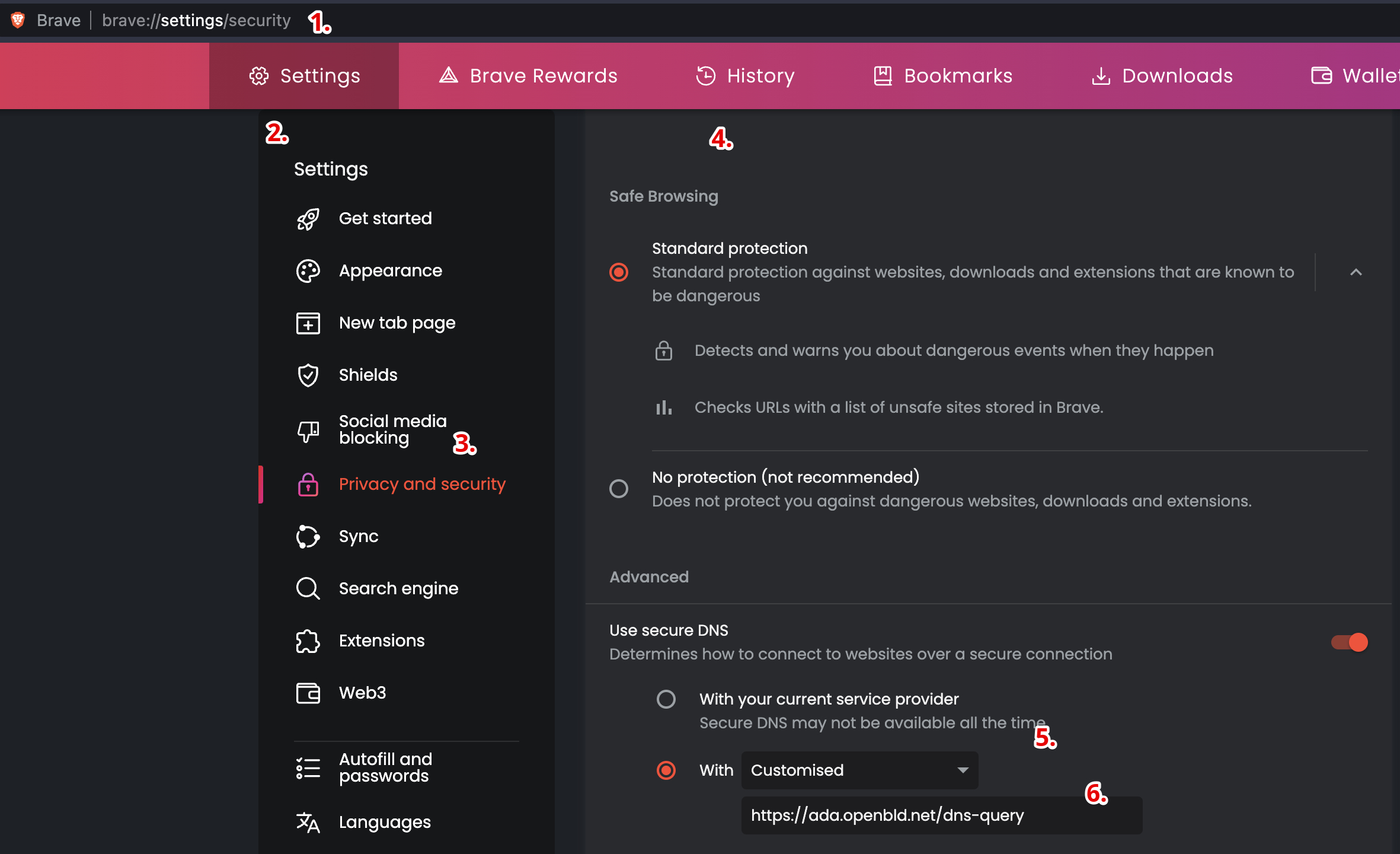The image size is (1400, 854).
Task: Click the Brave lion logo in address bar
Action: tap(18, 20)
